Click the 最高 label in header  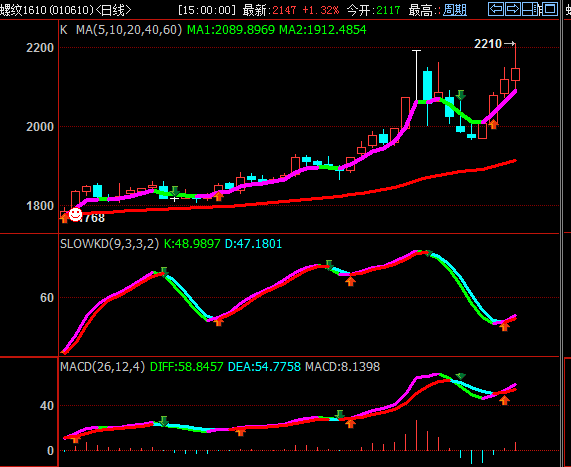420,10
